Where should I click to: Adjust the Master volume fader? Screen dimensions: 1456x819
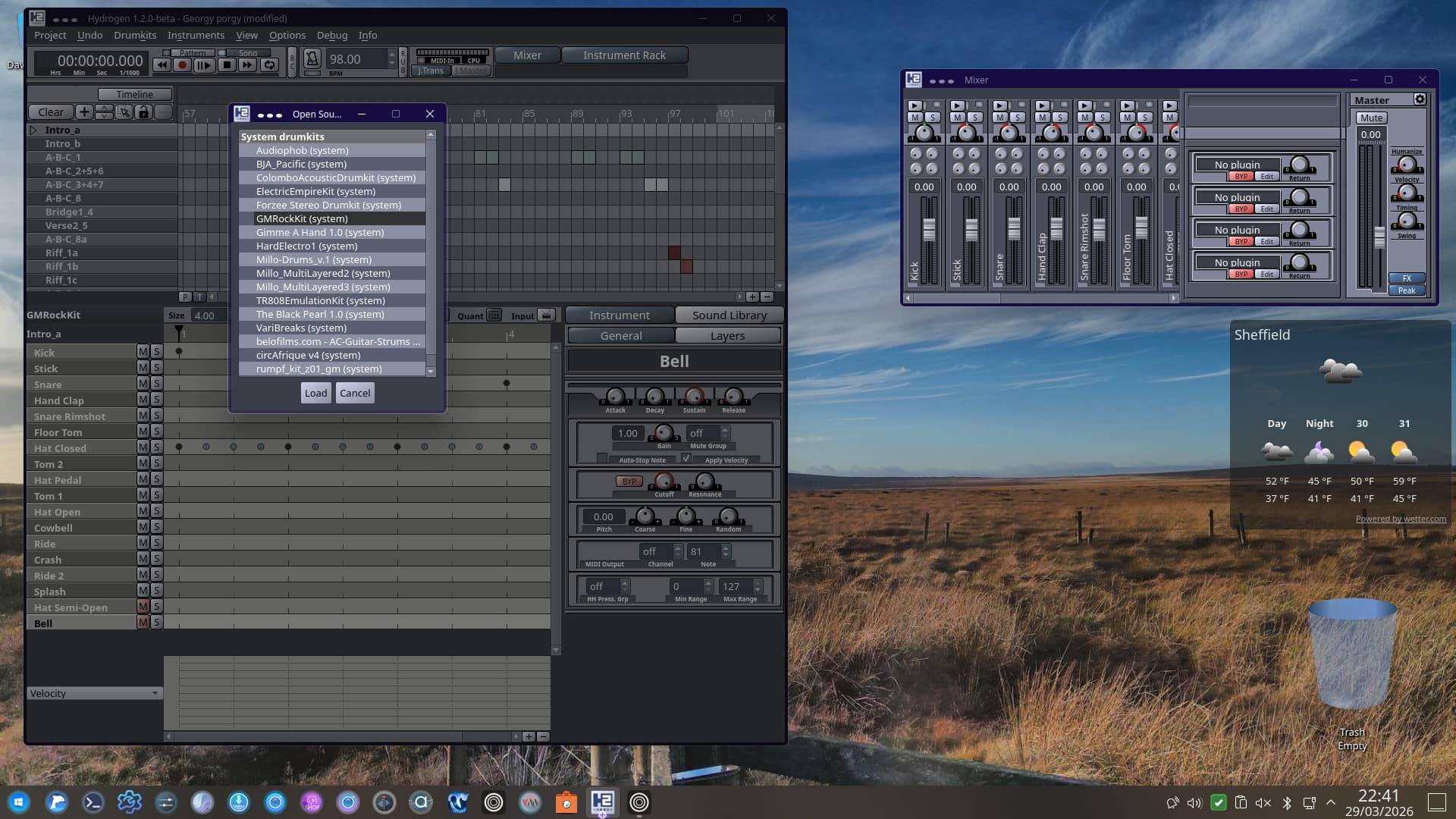click(1379, 237)
